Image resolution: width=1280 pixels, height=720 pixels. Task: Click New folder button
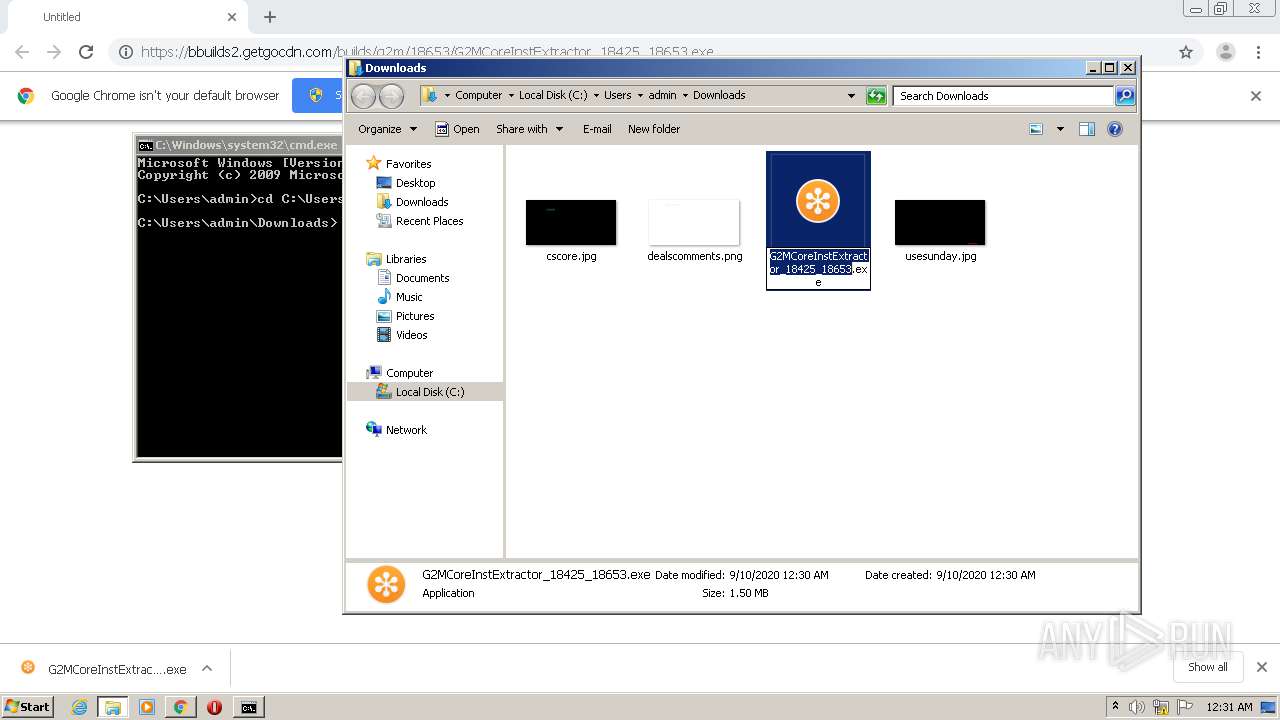pos(654,129)
